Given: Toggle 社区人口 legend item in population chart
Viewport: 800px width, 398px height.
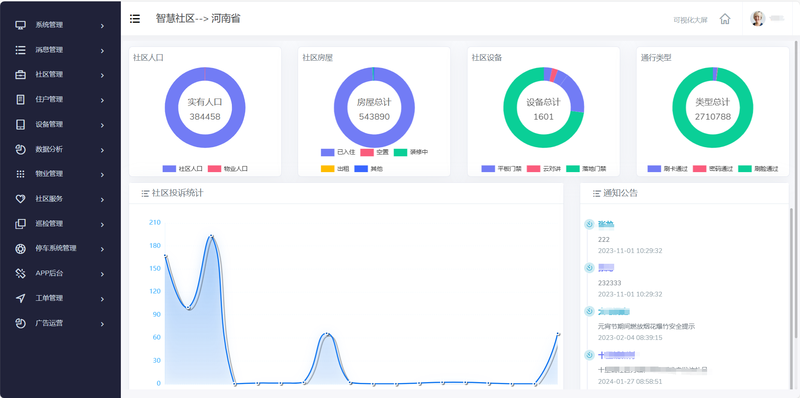Looking at the screenshot, I should click(183, 168).
